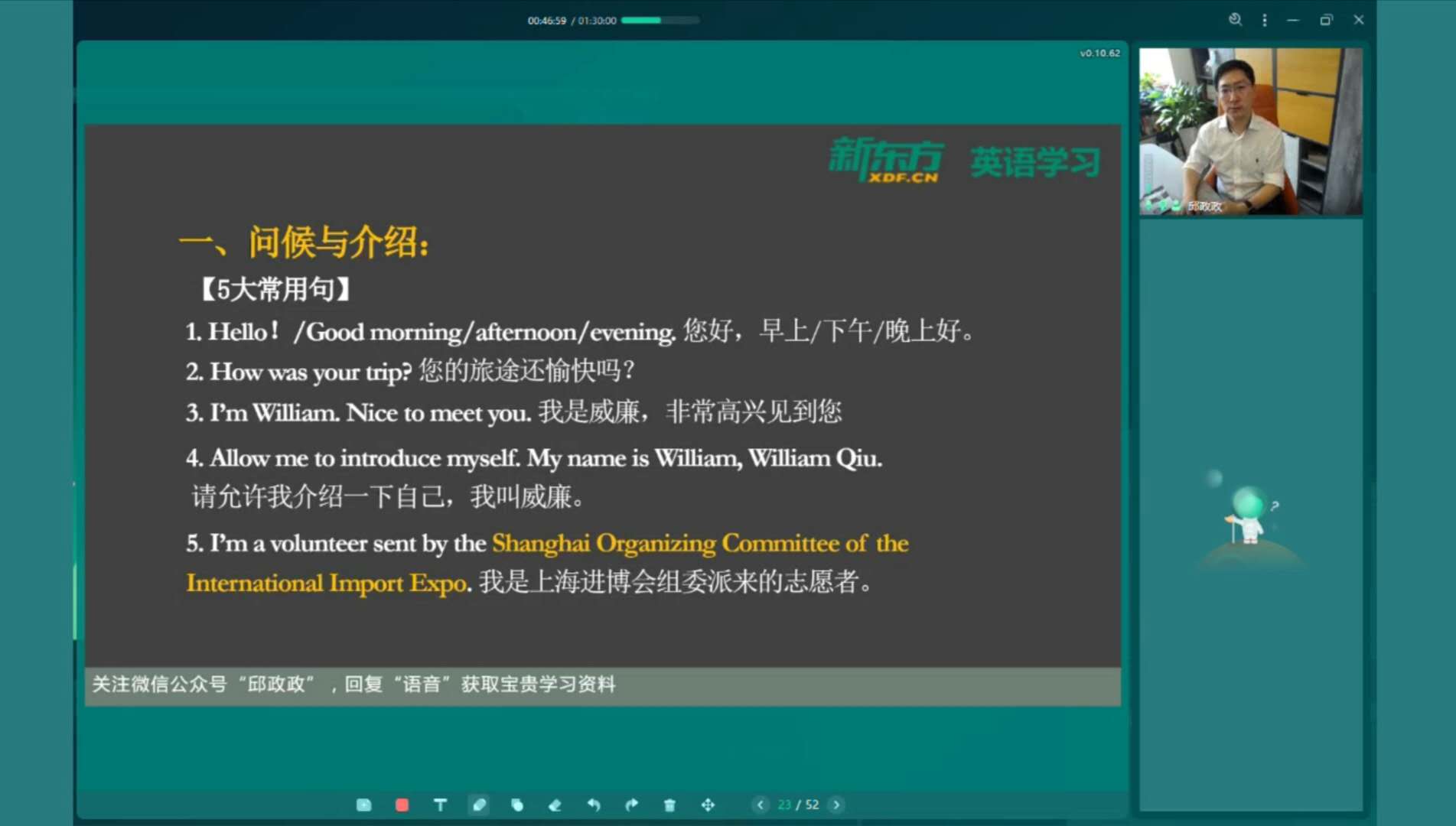Go to the previous slide
The height and width of the screenshot is (826, 1456).
(x=760, y=805)
